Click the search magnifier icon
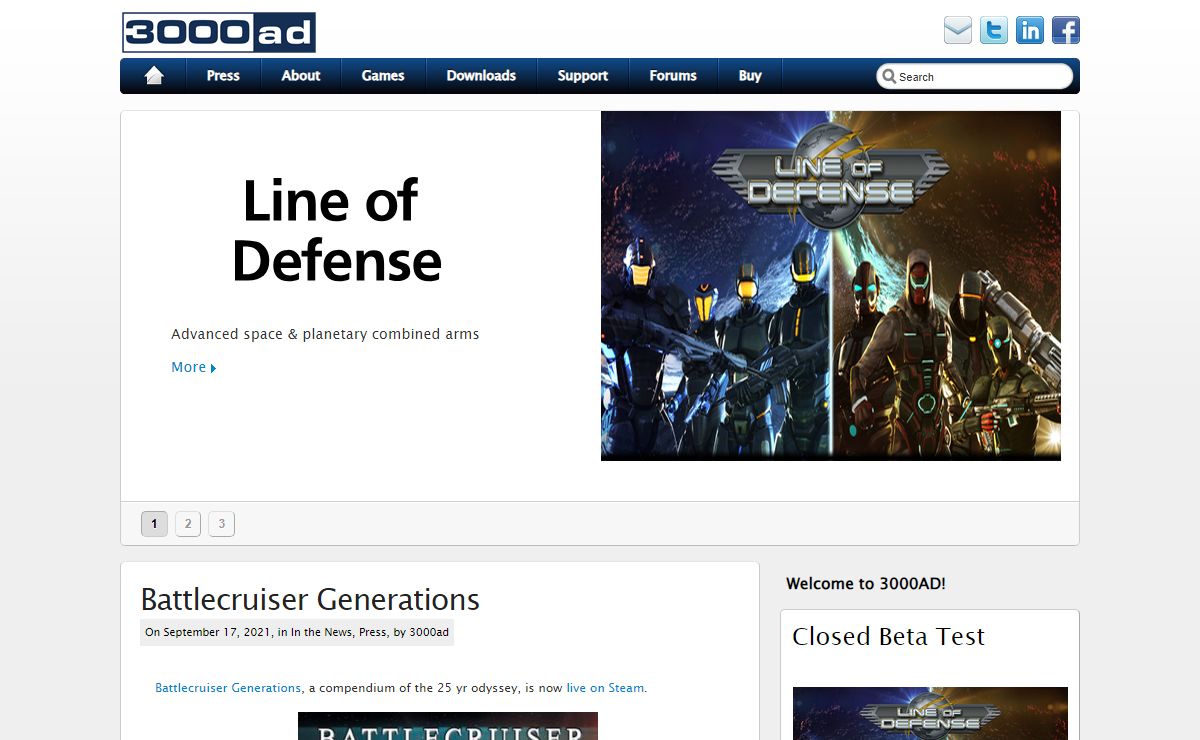This screenshot has width=1200, height=740. click(x=889, y=76)
